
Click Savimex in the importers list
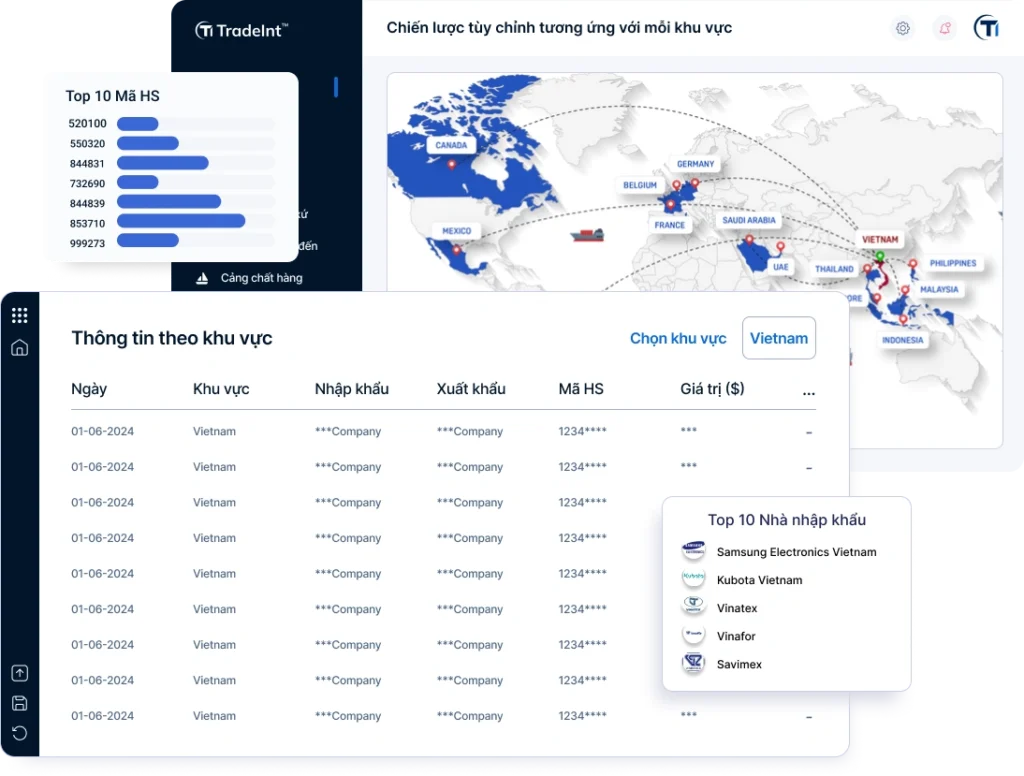point(739,664)
